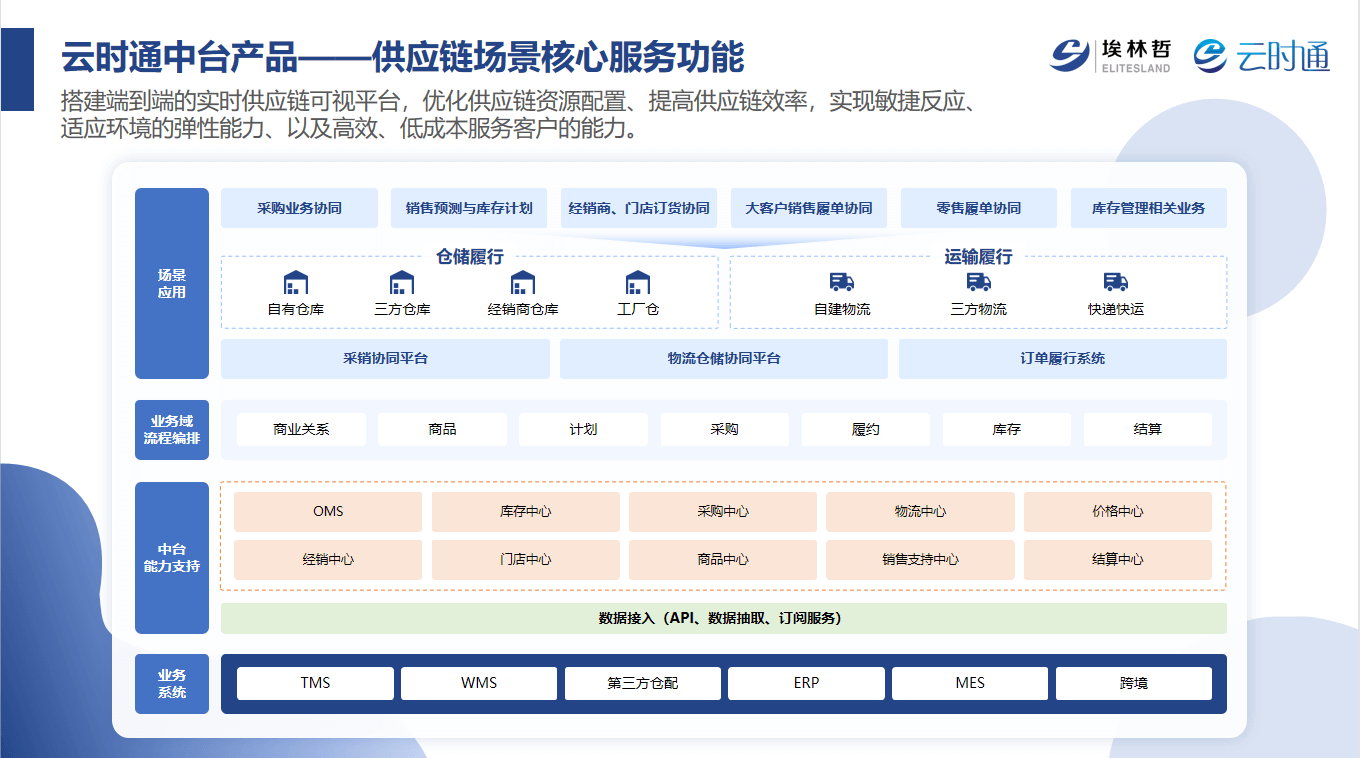Select the 采购业务协同 box
1360x758 pixels.
click(299, 208)
